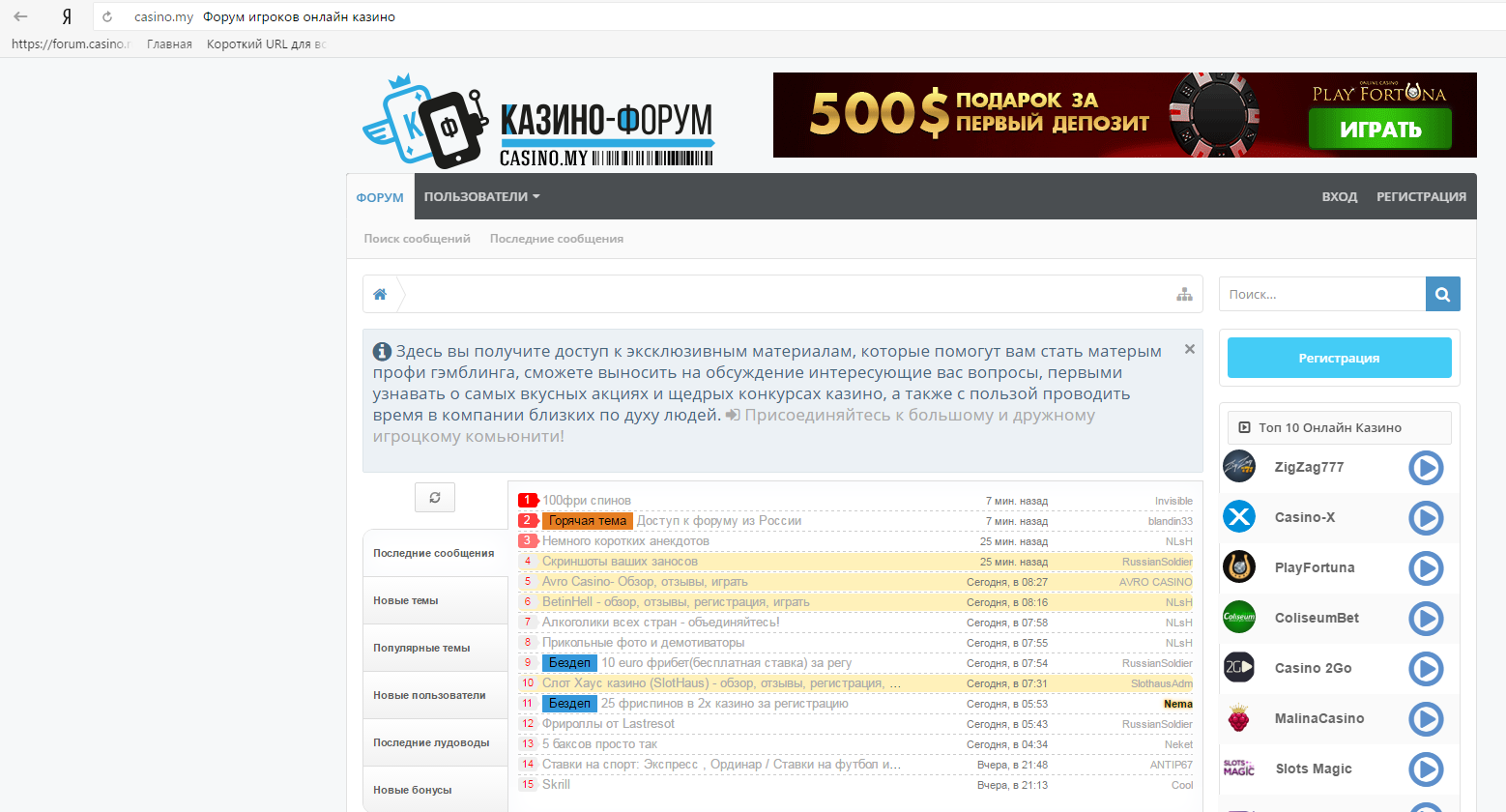Open Slots Magic logo icon
This screenshot has height=812, width=1506.
pyautogui.click(x=1239, y=768)
